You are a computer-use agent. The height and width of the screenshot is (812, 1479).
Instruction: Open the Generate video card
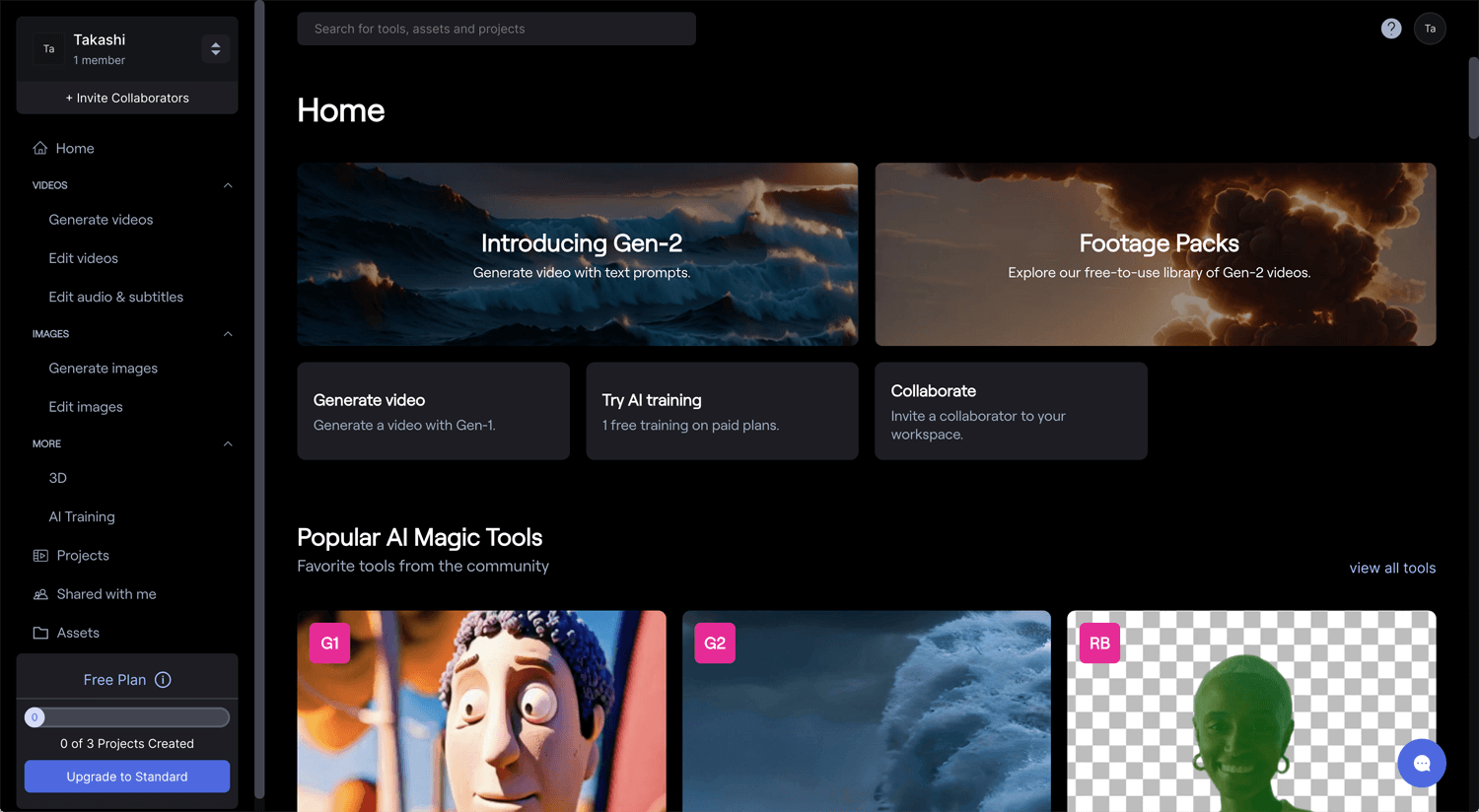[x=433, y=411]
